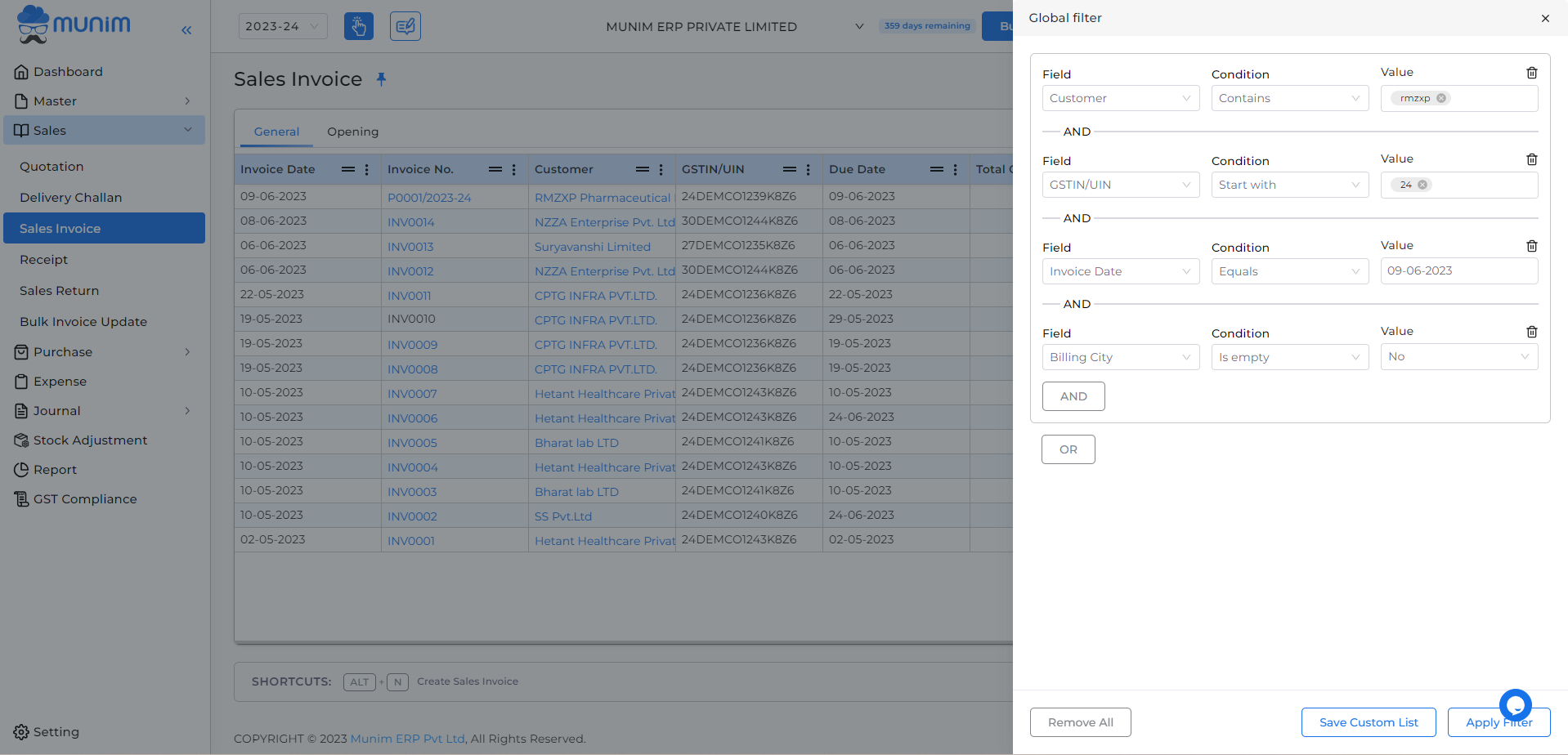Viewport: 1568px width, 755px height.
Task: Click the Customer value input field
Action: tap(1459, 98)
